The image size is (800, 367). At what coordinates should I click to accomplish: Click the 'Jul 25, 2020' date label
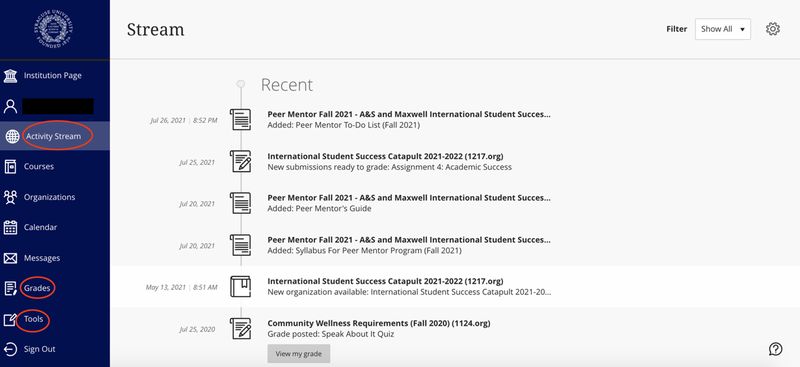(x=197, y=329)
